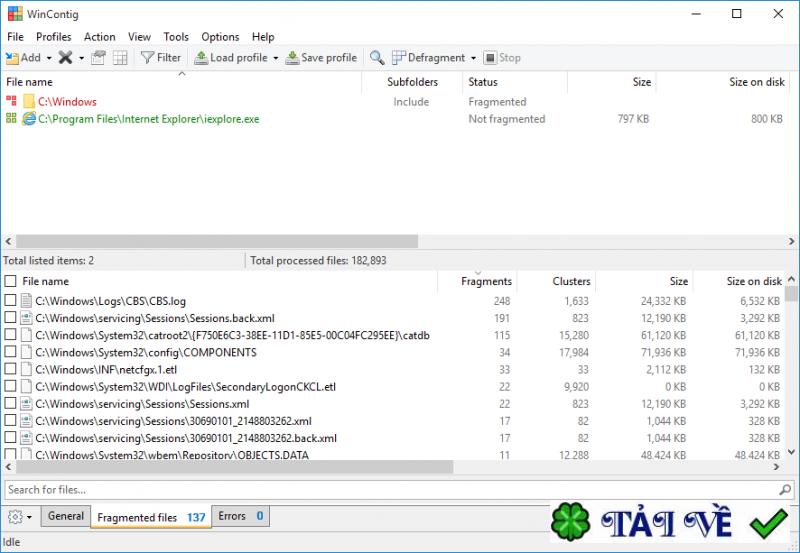The width and height of the screenshot is (800, 553).
Task: Sort by Status column header
Action: (514, 82)
